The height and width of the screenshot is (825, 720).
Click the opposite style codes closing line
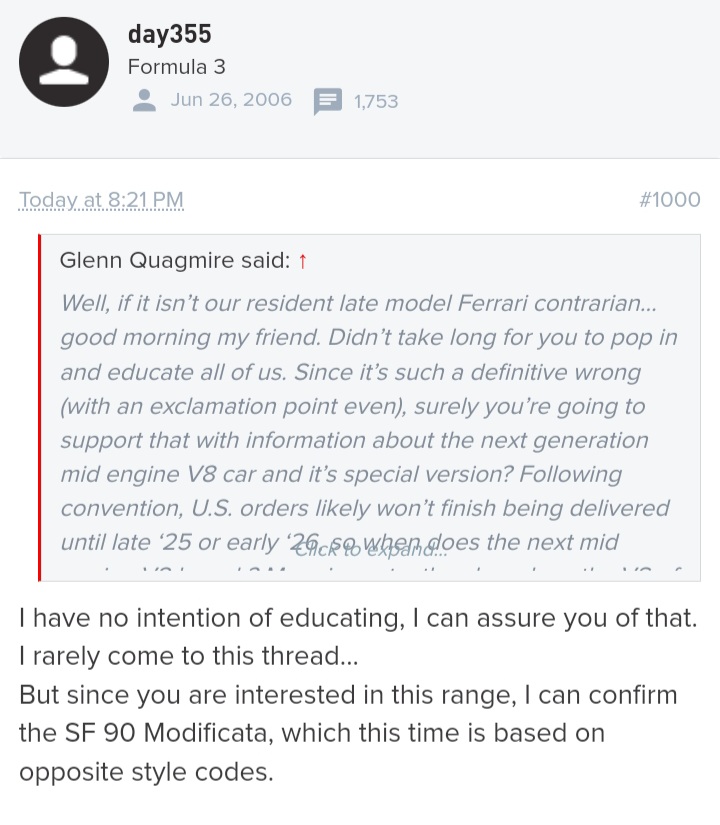pos(146,772)
